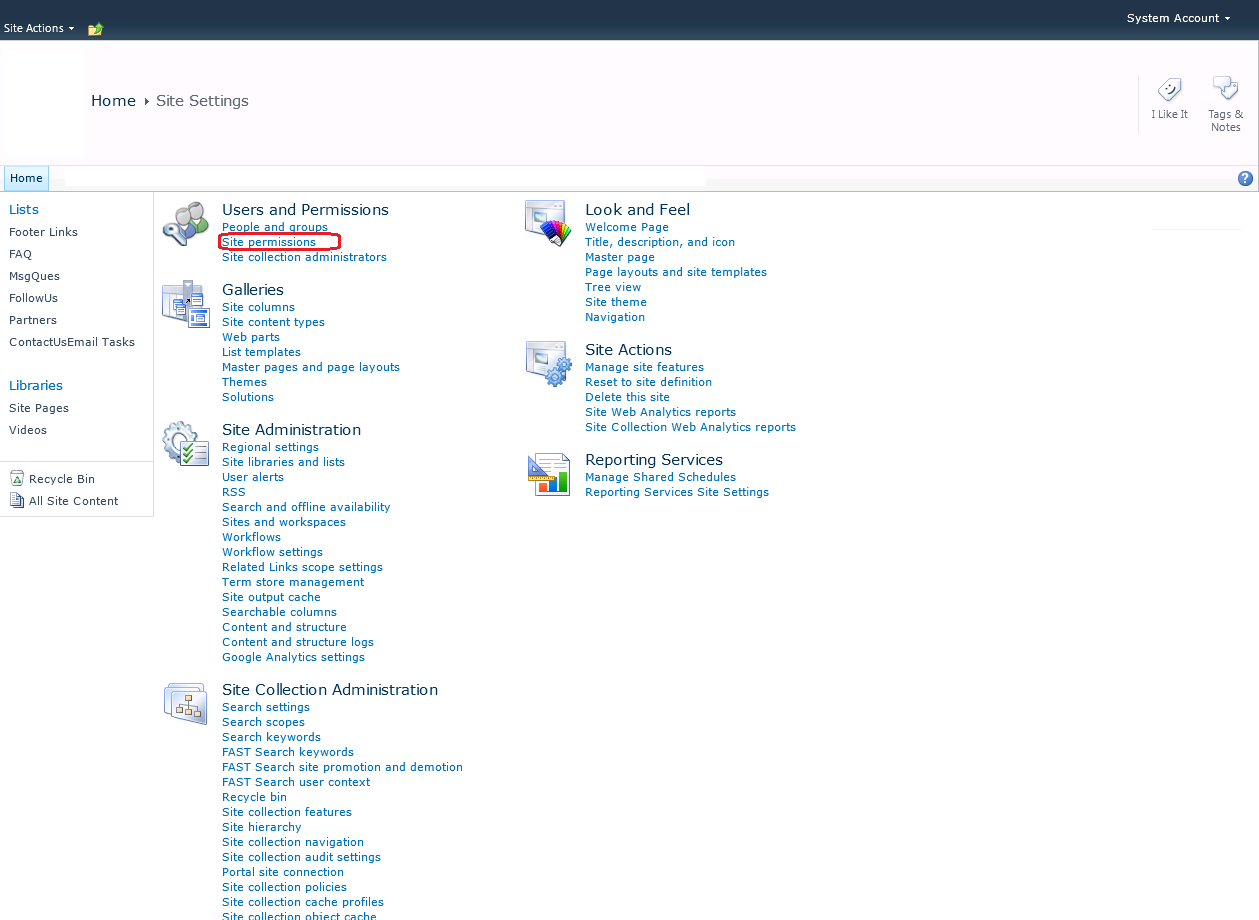Screen dimensions: 1259x920
Task: Click the Reporting Services section icon
Action: click(x=549, y=472)
